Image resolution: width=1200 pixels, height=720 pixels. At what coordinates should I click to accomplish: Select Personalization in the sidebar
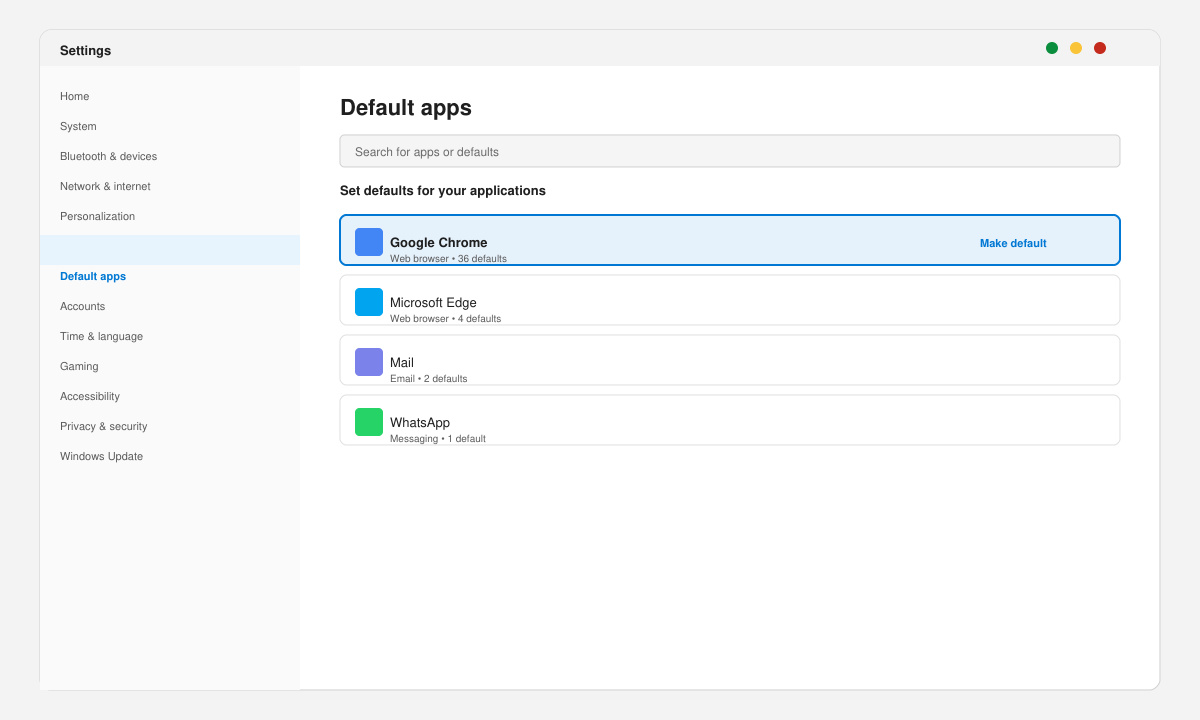(x=97, y=216)
